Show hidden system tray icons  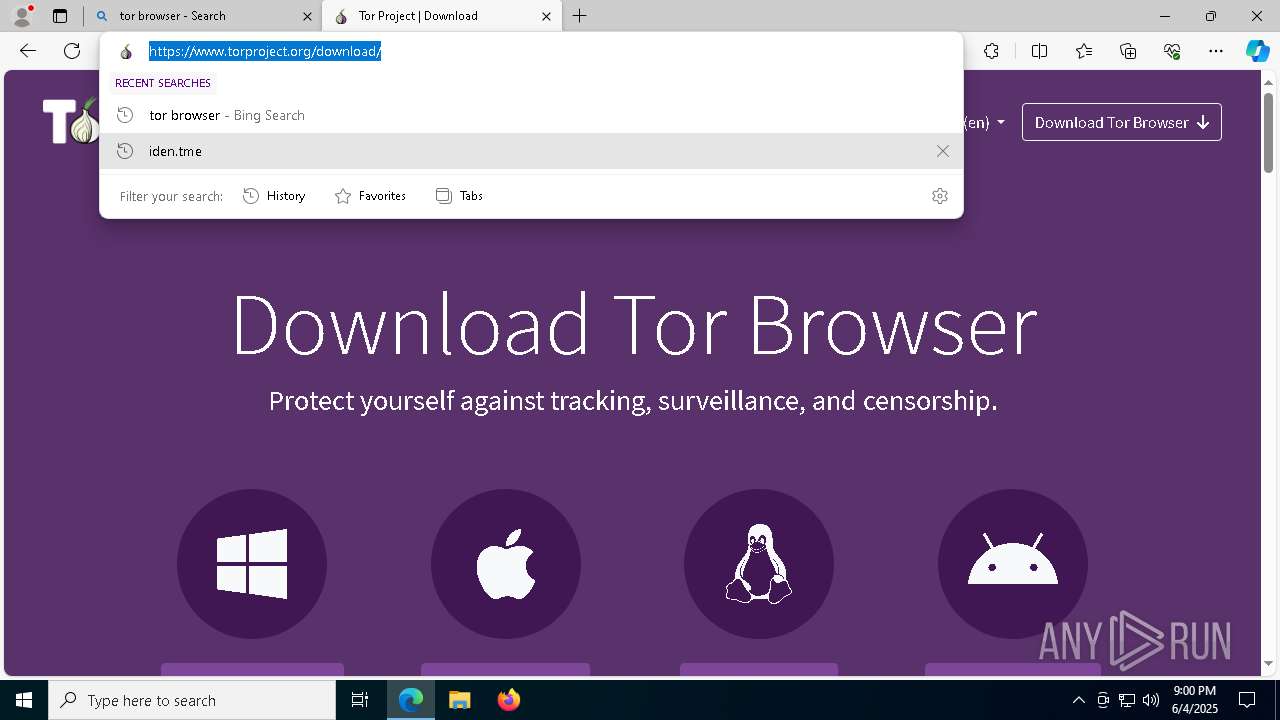point(1078,700)
